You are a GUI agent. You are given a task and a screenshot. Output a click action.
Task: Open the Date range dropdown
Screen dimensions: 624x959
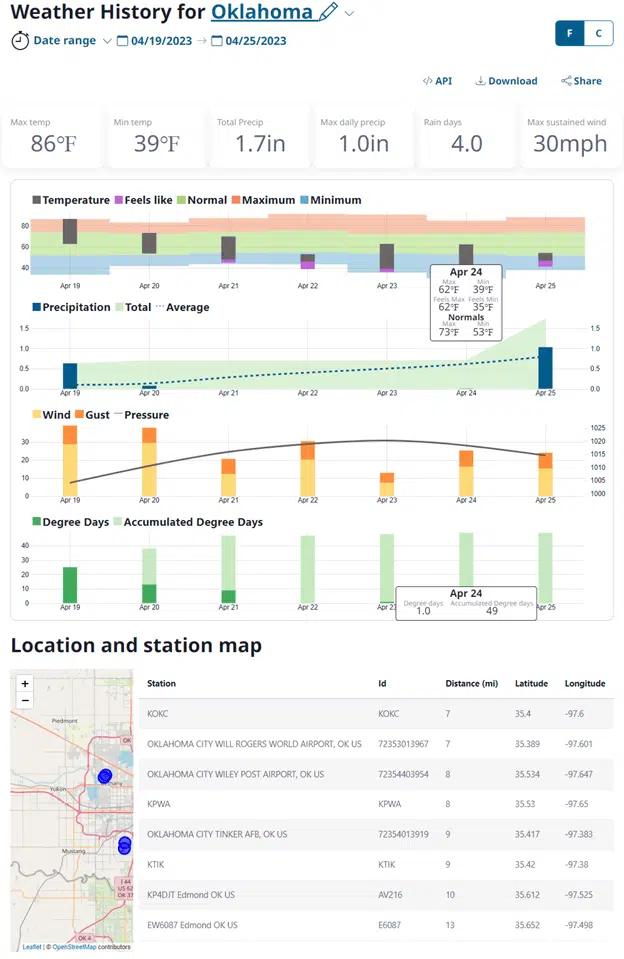[x=107, y=41]
